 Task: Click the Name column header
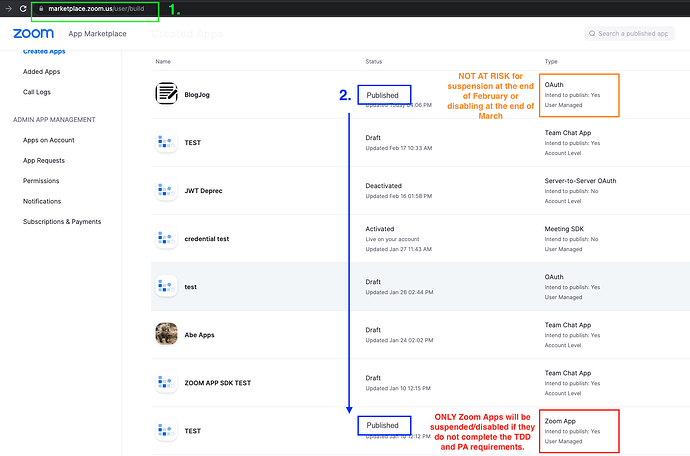pos(163,62)
